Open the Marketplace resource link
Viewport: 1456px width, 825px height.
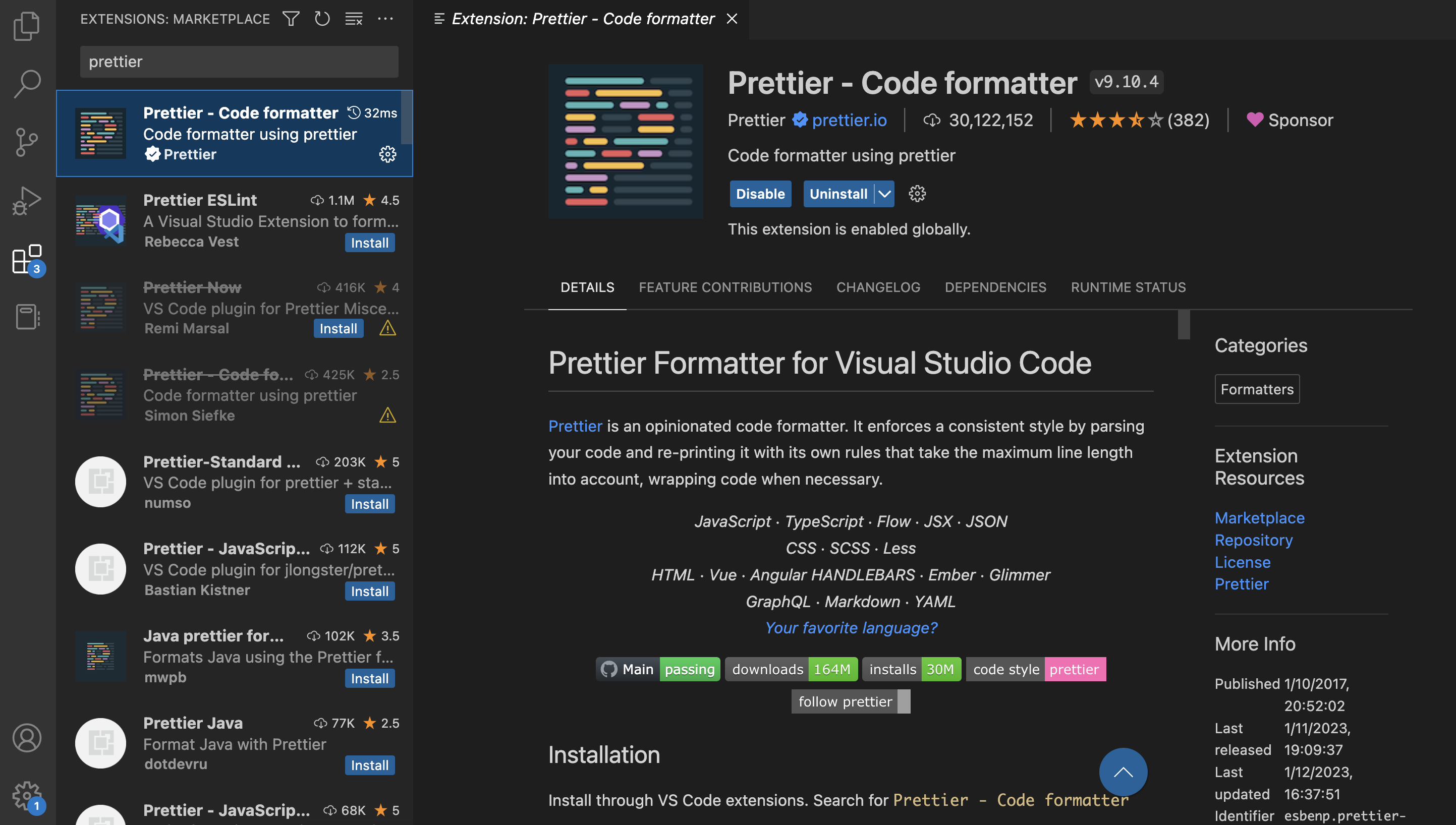click(1259, 517)
